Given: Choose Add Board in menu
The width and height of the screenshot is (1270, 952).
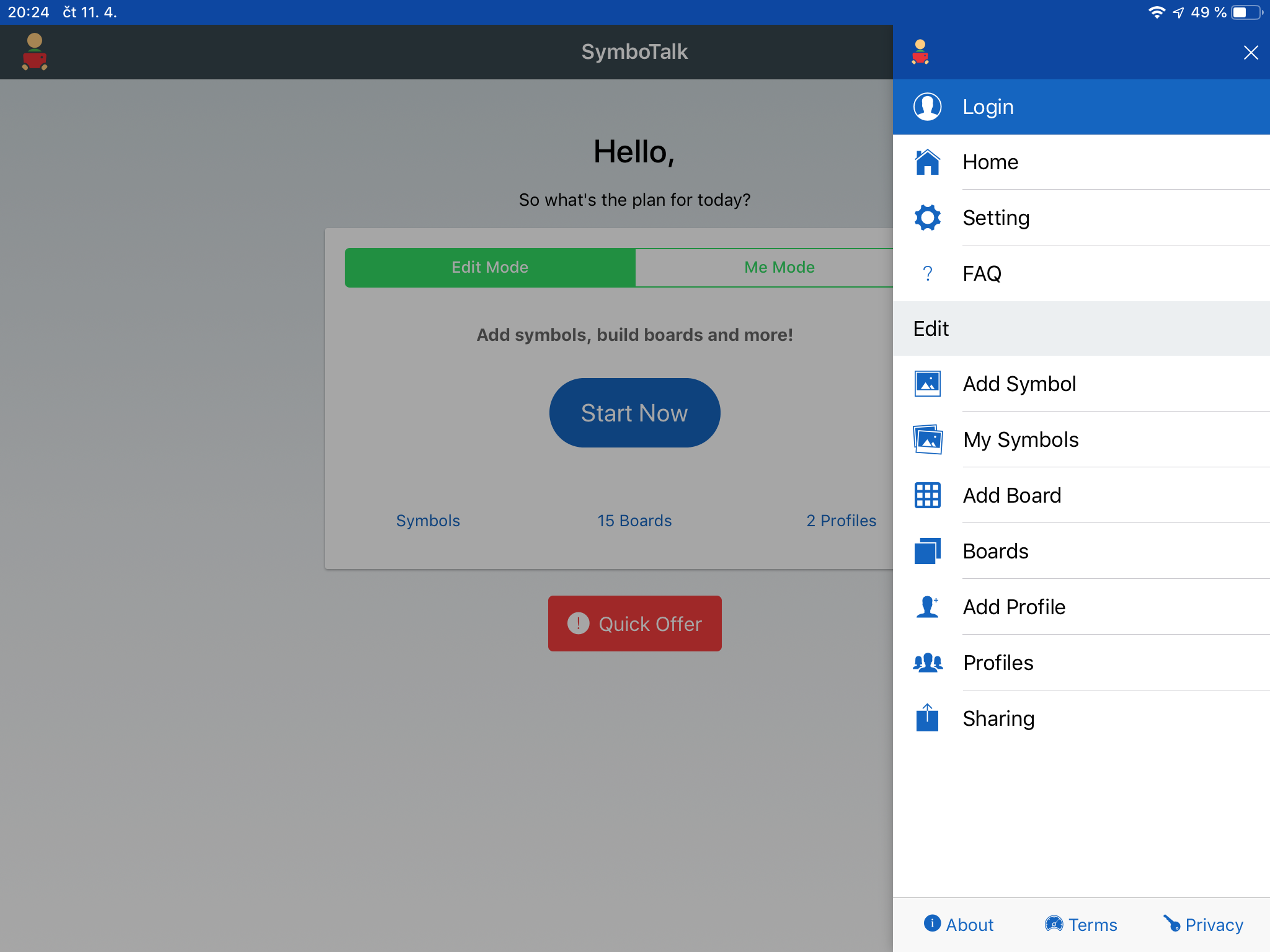Looking at the screenshot, I should pos(1081,495).
